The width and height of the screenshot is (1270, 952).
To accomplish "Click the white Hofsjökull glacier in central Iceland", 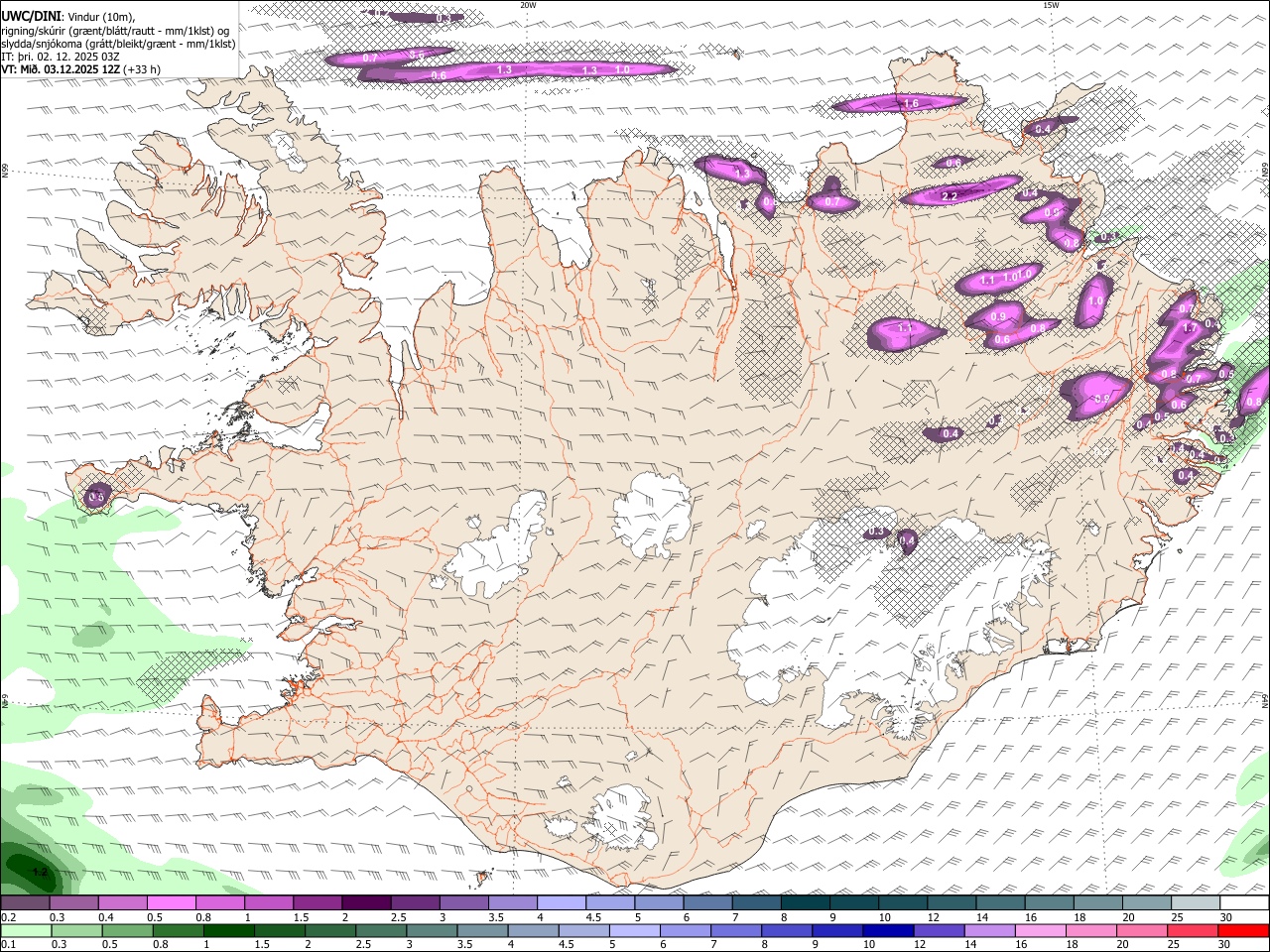I will (x=652, y=516).
